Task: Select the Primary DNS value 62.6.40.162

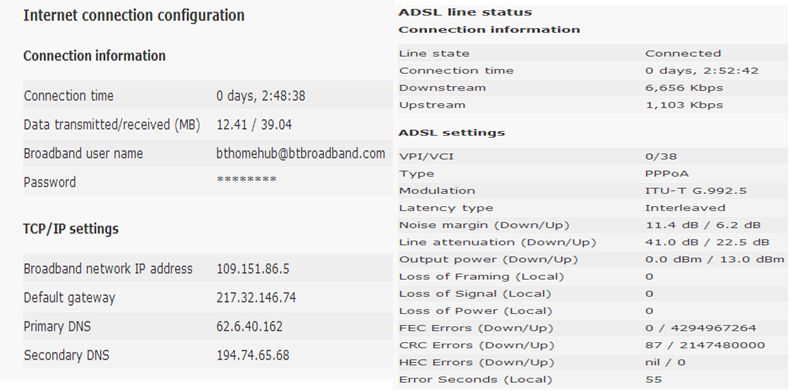Action: point(249,326)
